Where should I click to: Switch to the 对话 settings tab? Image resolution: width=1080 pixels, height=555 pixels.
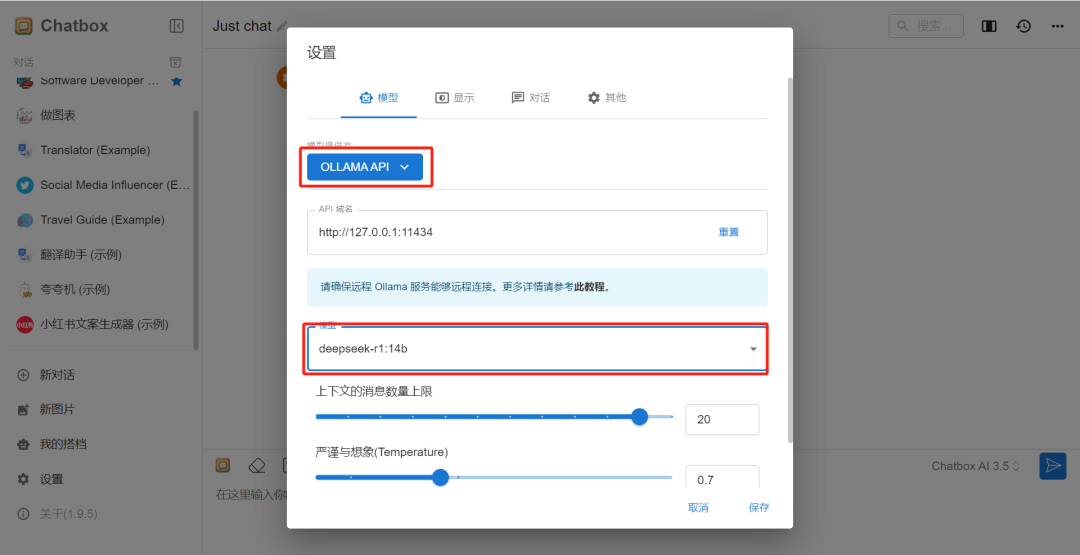click(x=530, y=98)
